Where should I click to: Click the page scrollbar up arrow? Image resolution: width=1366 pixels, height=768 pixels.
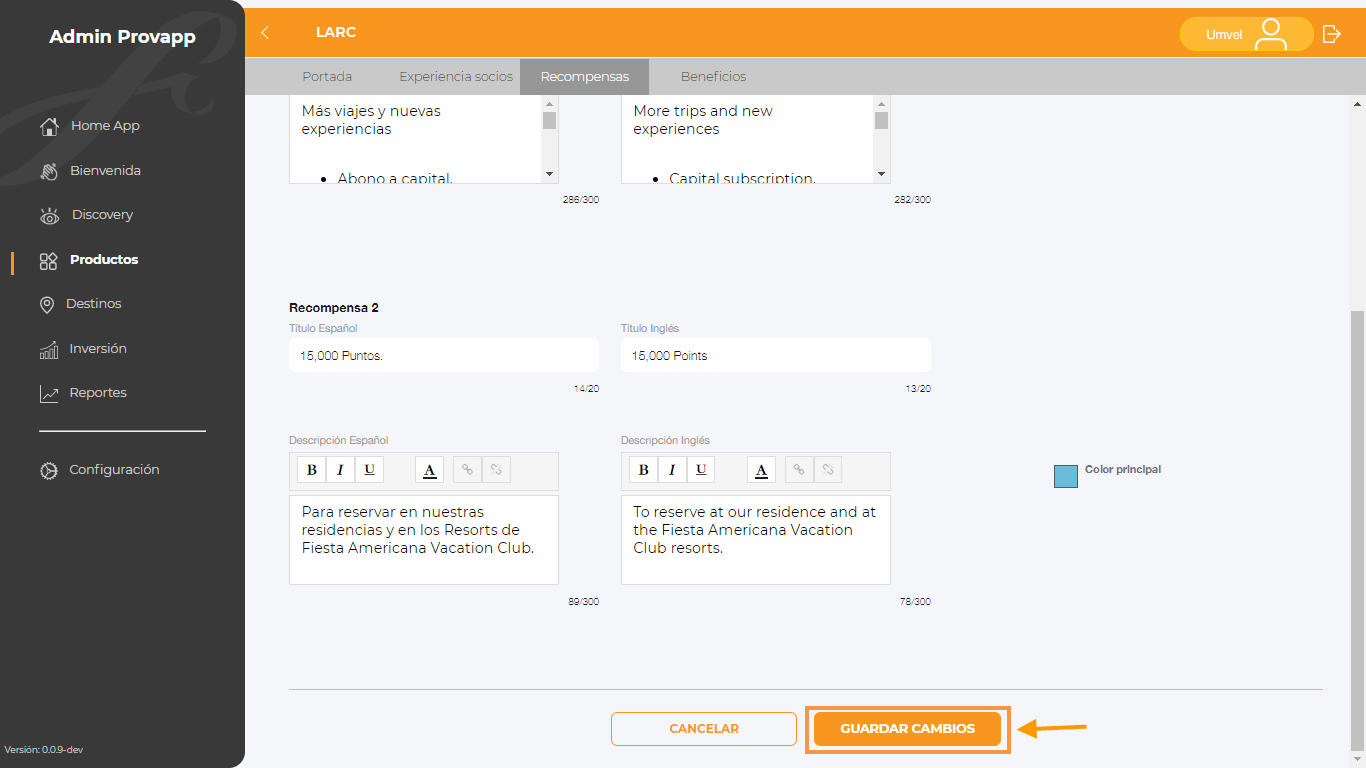point(1357,103)
